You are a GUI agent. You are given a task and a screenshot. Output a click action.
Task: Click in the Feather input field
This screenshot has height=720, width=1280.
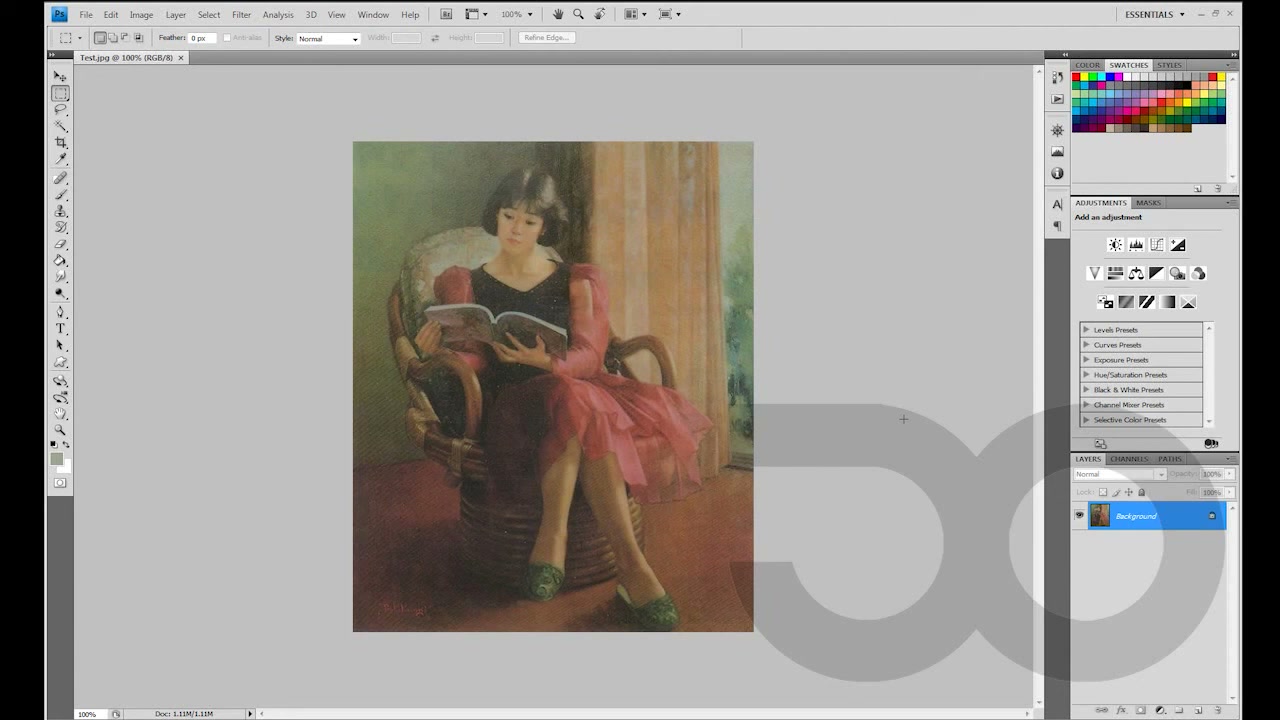pyautogui.click(x=202, y=38)
